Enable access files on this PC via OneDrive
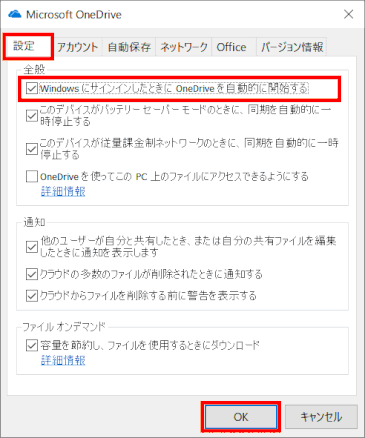 tap(32, 176)
